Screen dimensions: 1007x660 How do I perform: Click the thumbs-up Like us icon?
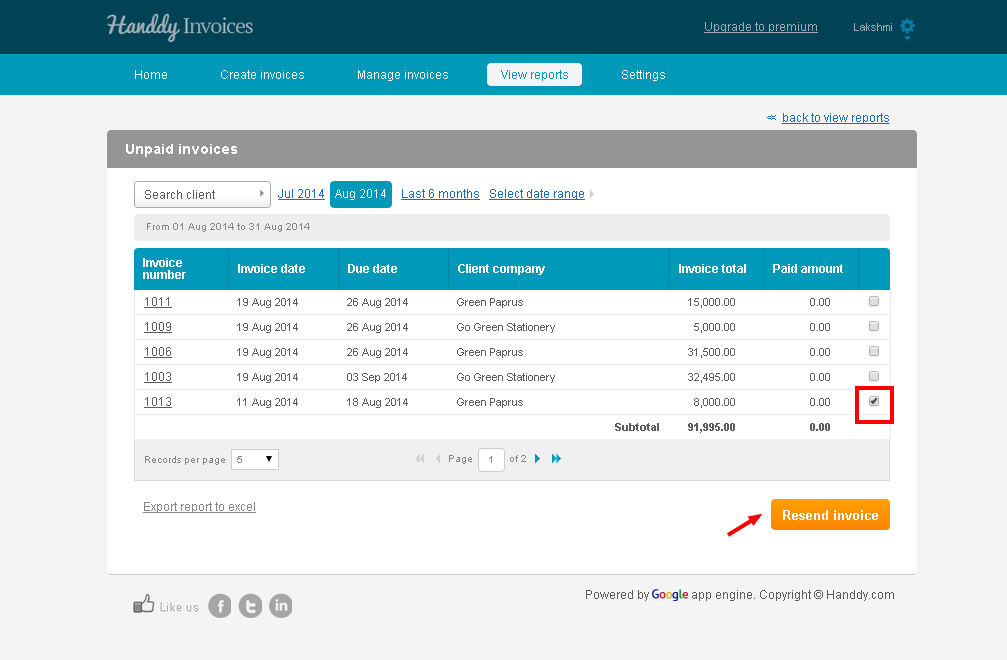click(144, 604)
